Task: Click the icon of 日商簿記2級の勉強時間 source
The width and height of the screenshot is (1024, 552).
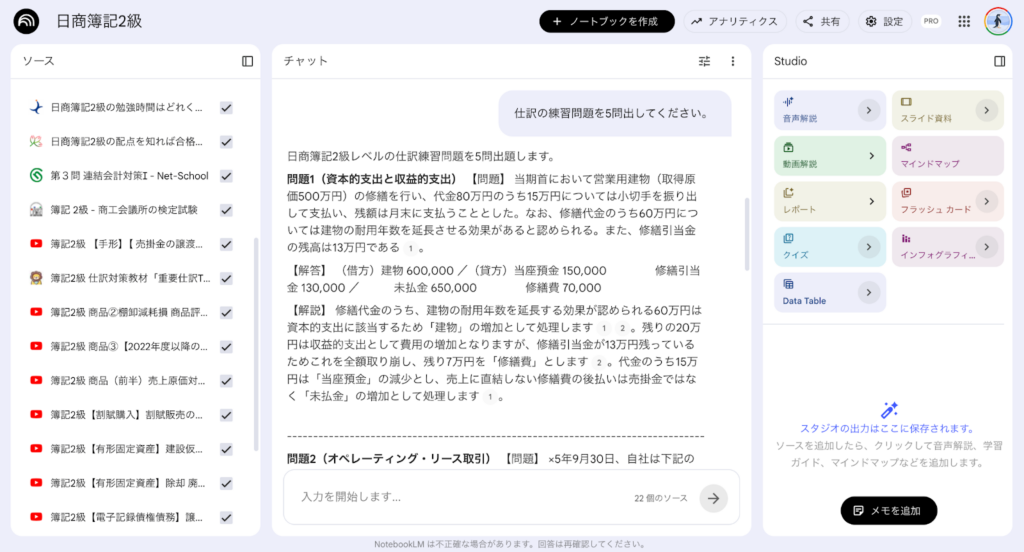Action: click(x=37, y=107)
